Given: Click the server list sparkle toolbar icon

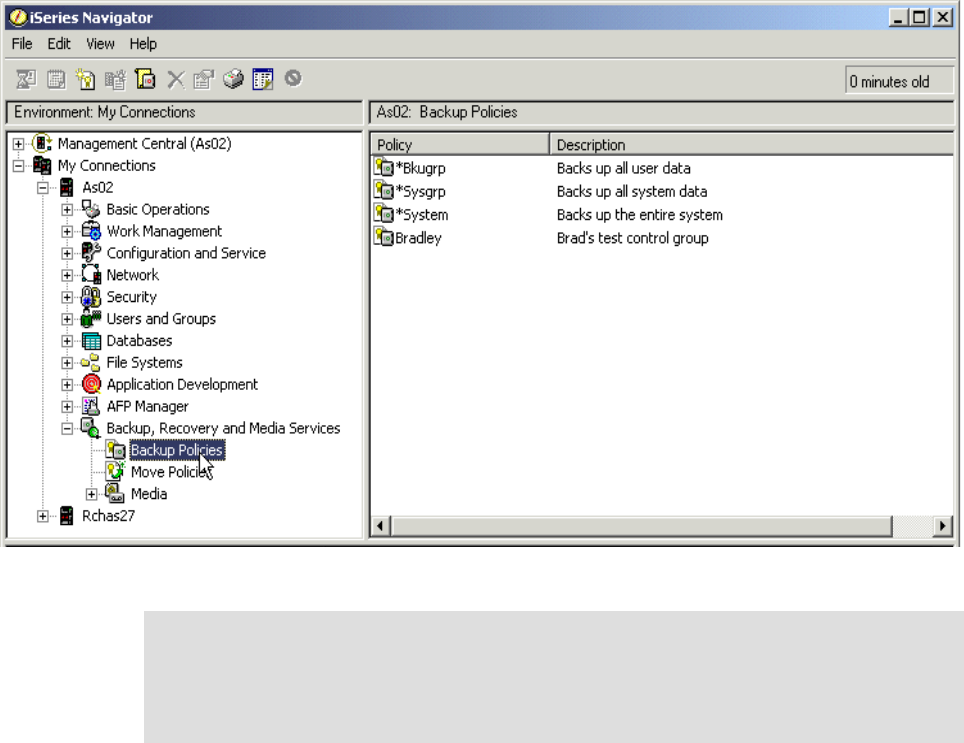Looking at the screenshot, I should (115, 79).
